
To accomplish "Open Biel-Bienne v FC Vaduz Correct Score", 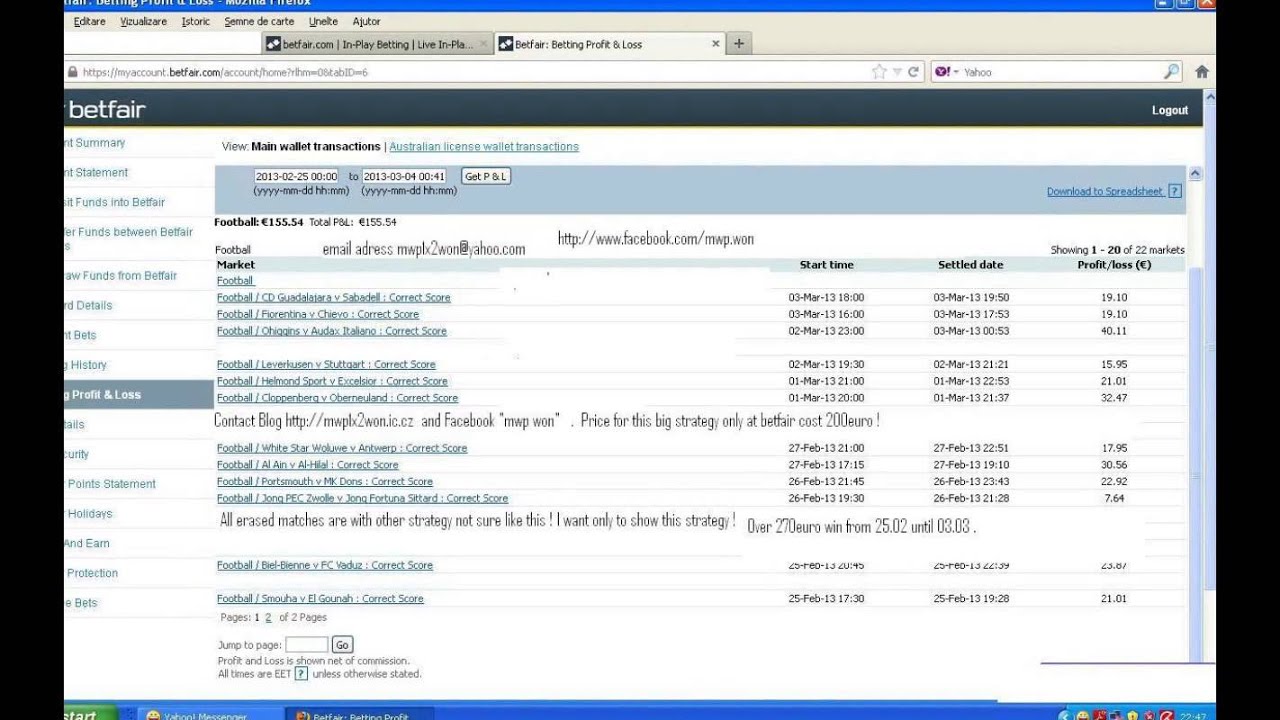I will pos(325,565).
